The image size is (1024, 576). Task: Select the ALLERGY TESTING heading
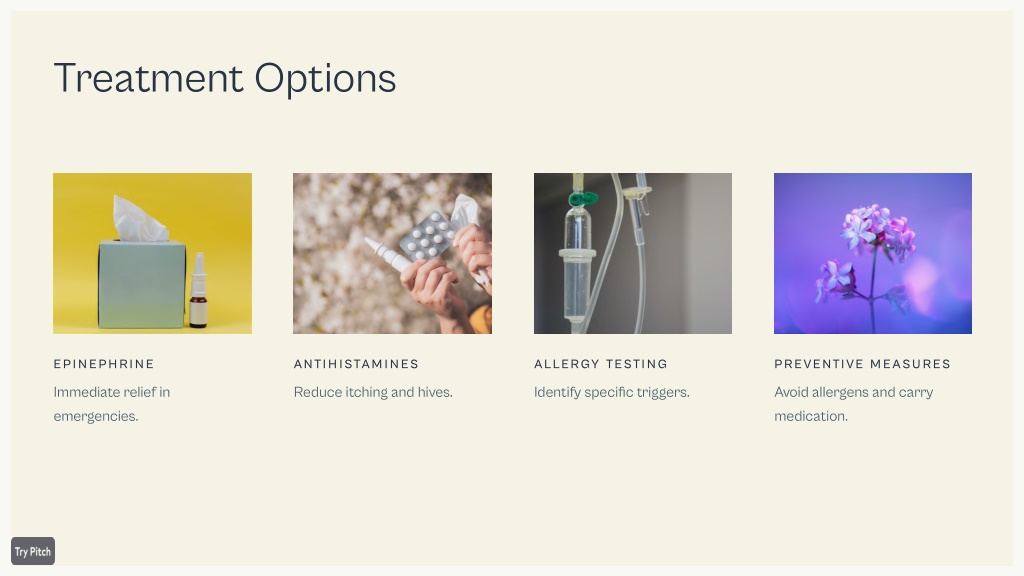[x=601, y=364]
